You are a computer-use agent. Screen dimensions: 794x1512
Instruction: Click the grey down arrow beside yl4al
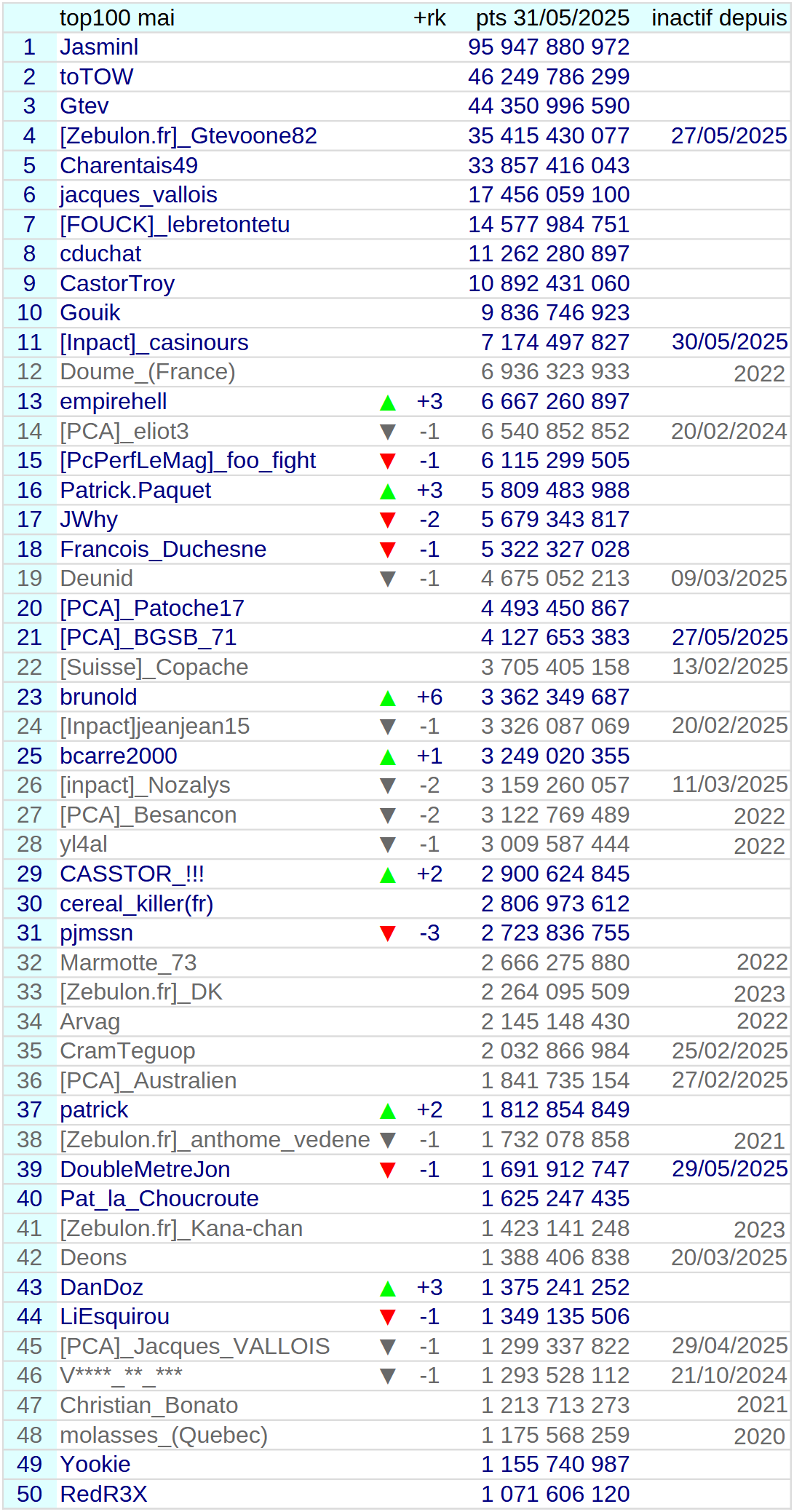388,845
